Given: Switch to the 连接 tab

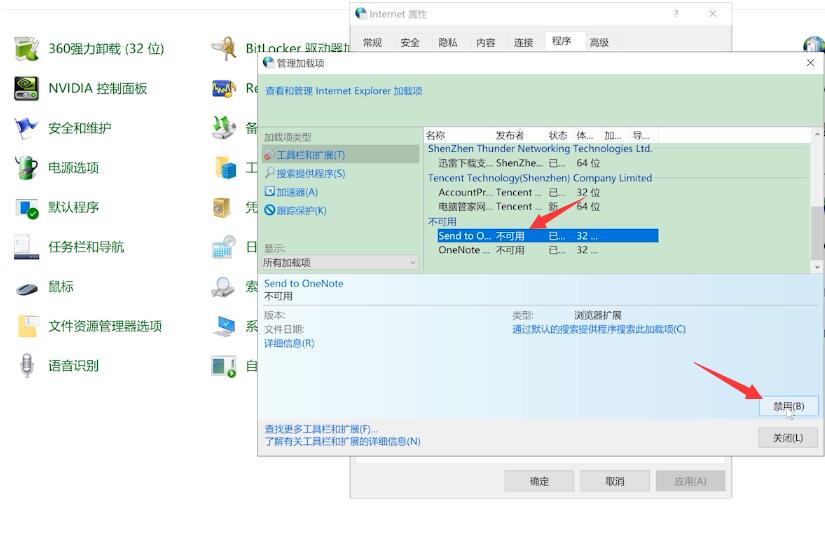Looking at the screenshot, I should [x=524, y=42].
